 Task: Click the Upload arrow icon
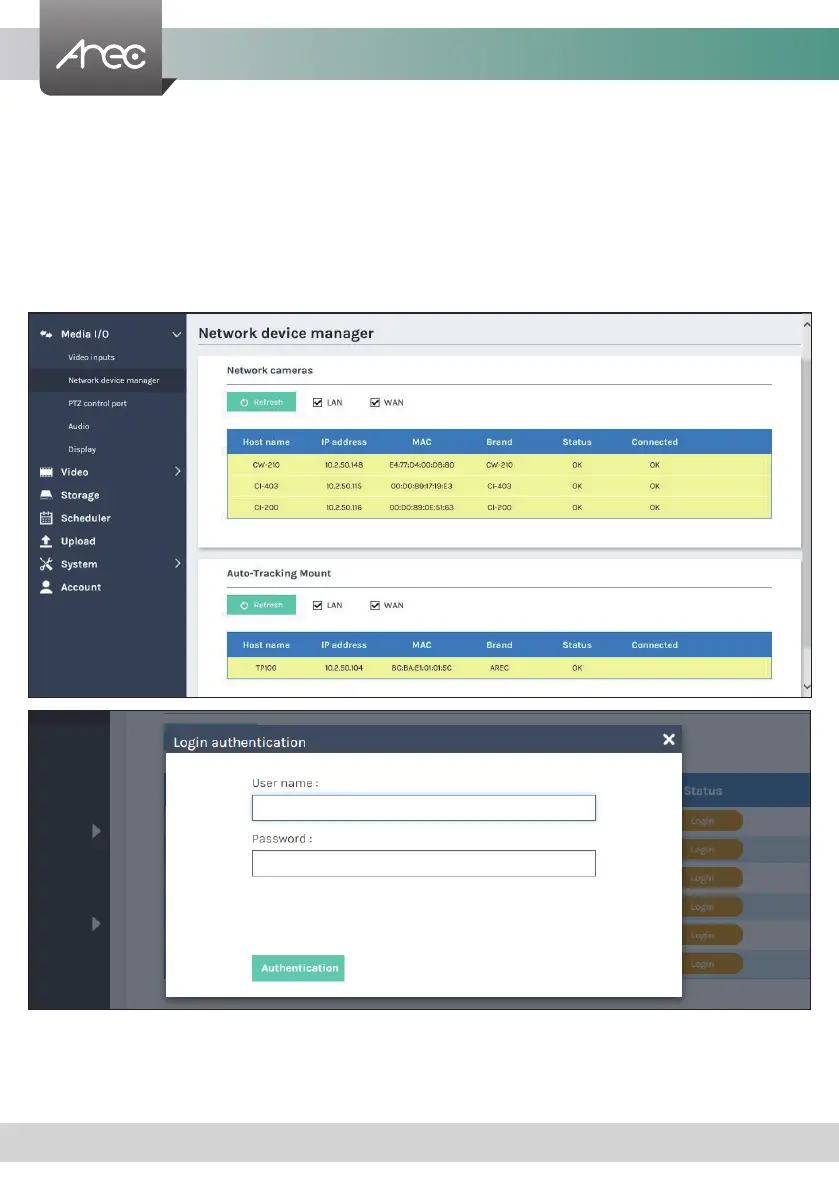click(46, 542)
